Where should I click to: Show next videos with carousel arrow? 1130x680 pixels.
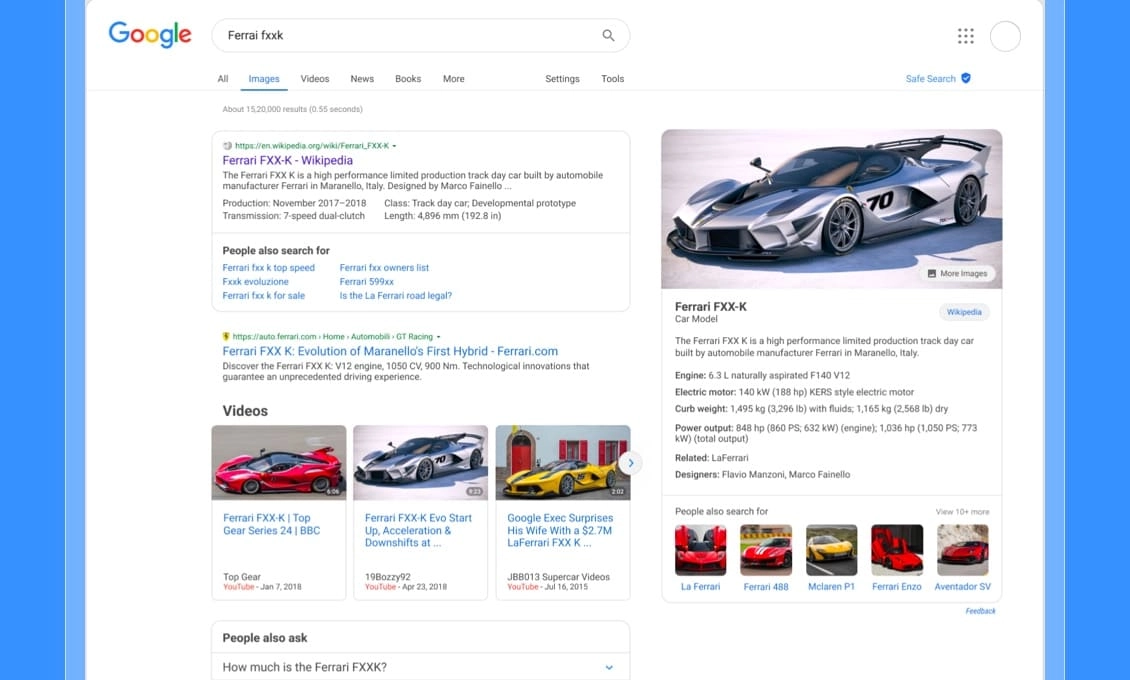click(x=631, y=462)
